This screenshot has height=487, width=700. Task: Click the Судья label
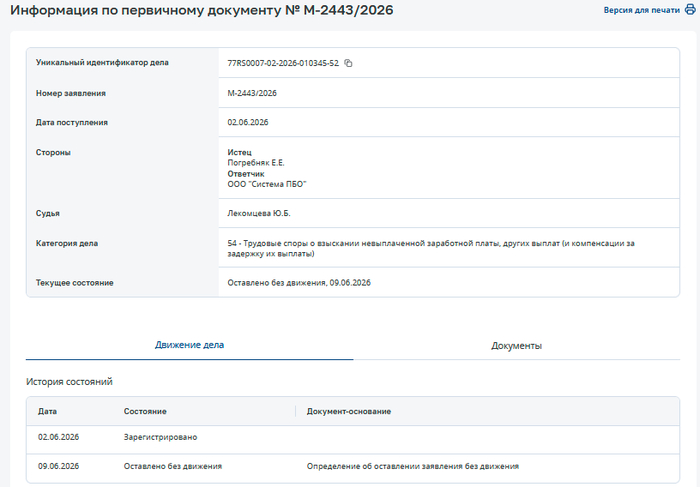(x=47, y=213)
